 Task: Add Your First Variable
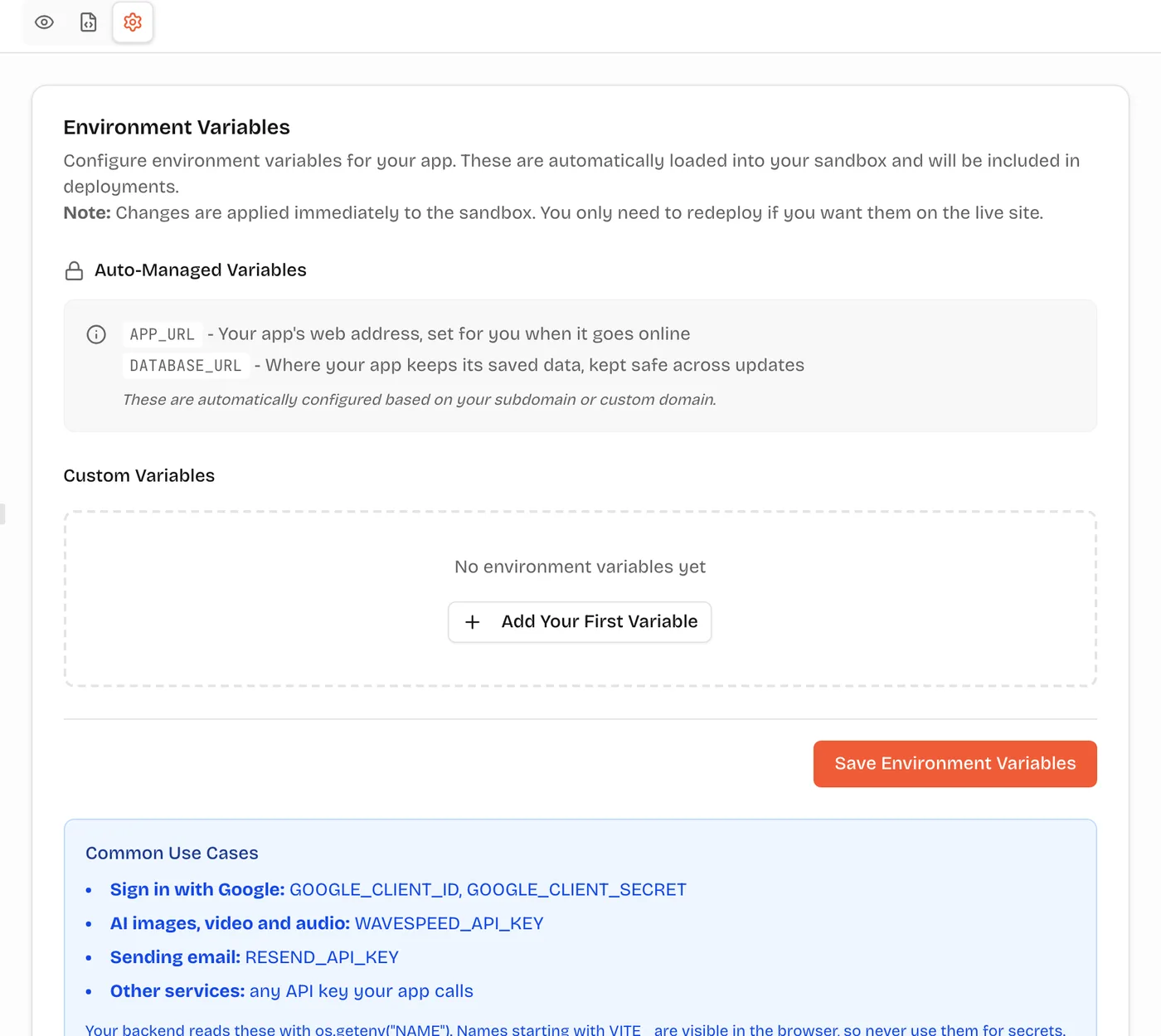pyautogui.click(x=580, y=622)
